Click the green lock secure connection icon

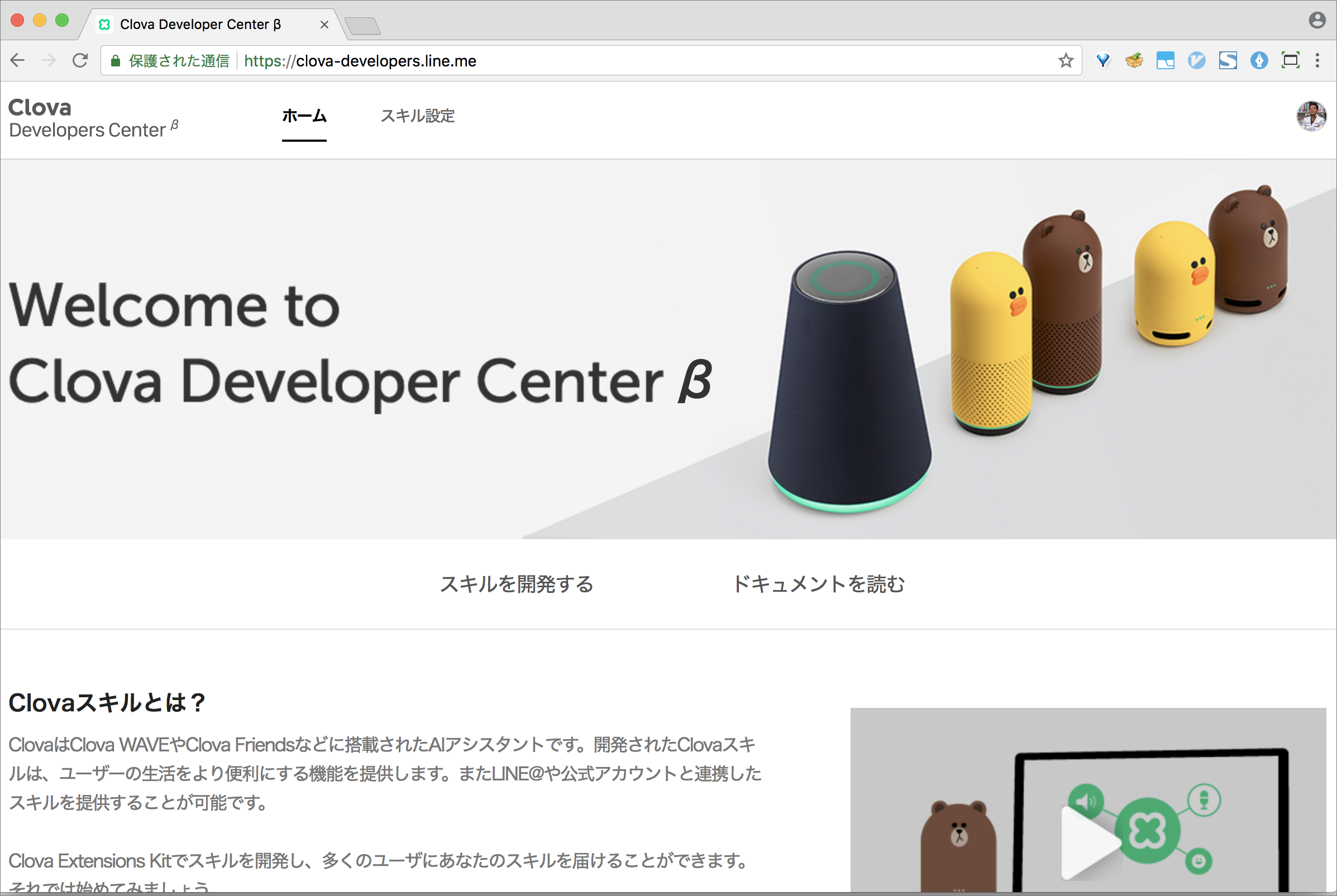(116, 61)
